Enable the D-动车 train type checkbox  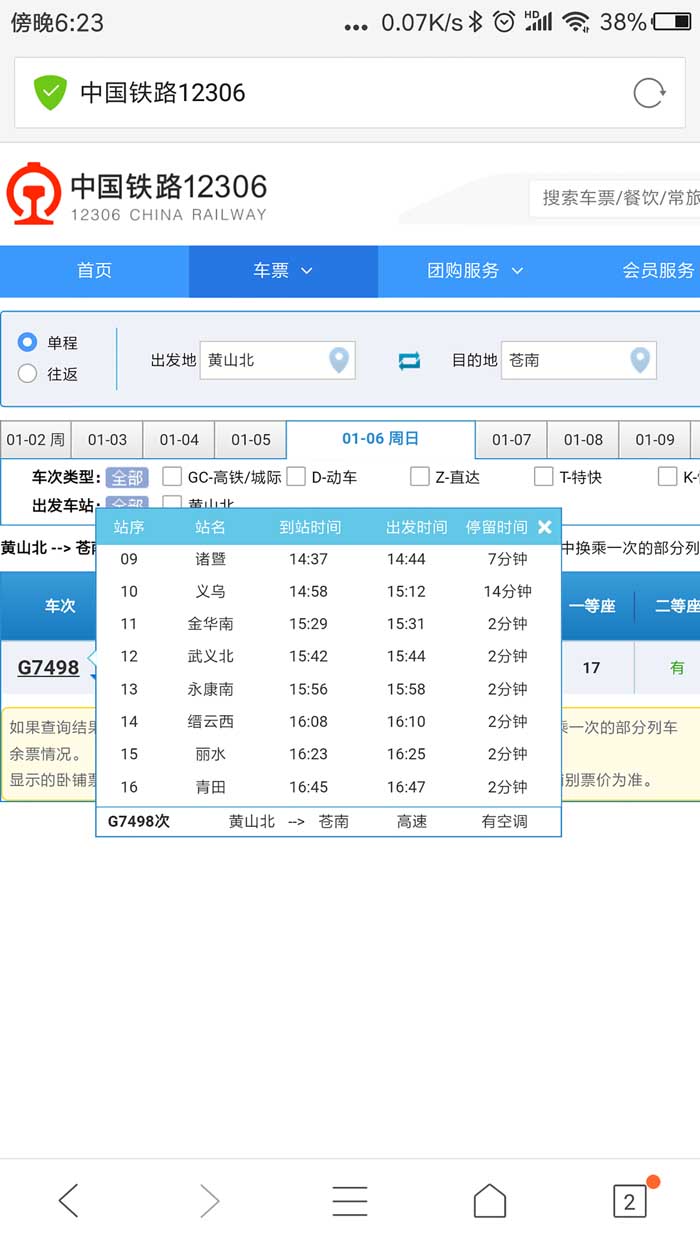coord(296,477)
